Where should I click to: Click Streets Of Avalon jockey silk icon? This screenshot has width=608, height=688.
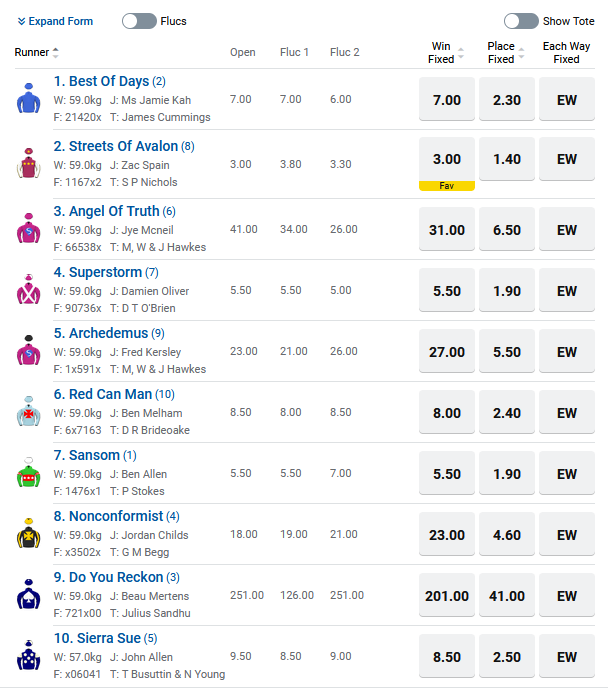point(29,163)
